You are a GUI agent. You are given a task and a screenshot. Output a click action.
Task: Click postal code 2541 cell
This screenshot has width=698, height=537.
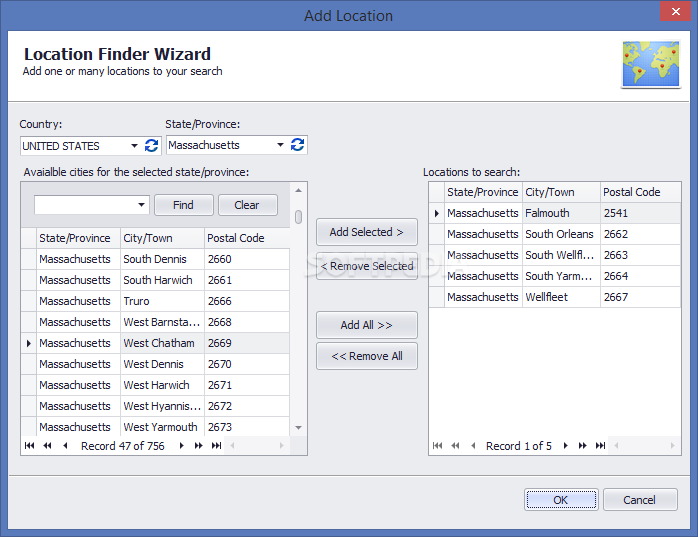[640, 213]
